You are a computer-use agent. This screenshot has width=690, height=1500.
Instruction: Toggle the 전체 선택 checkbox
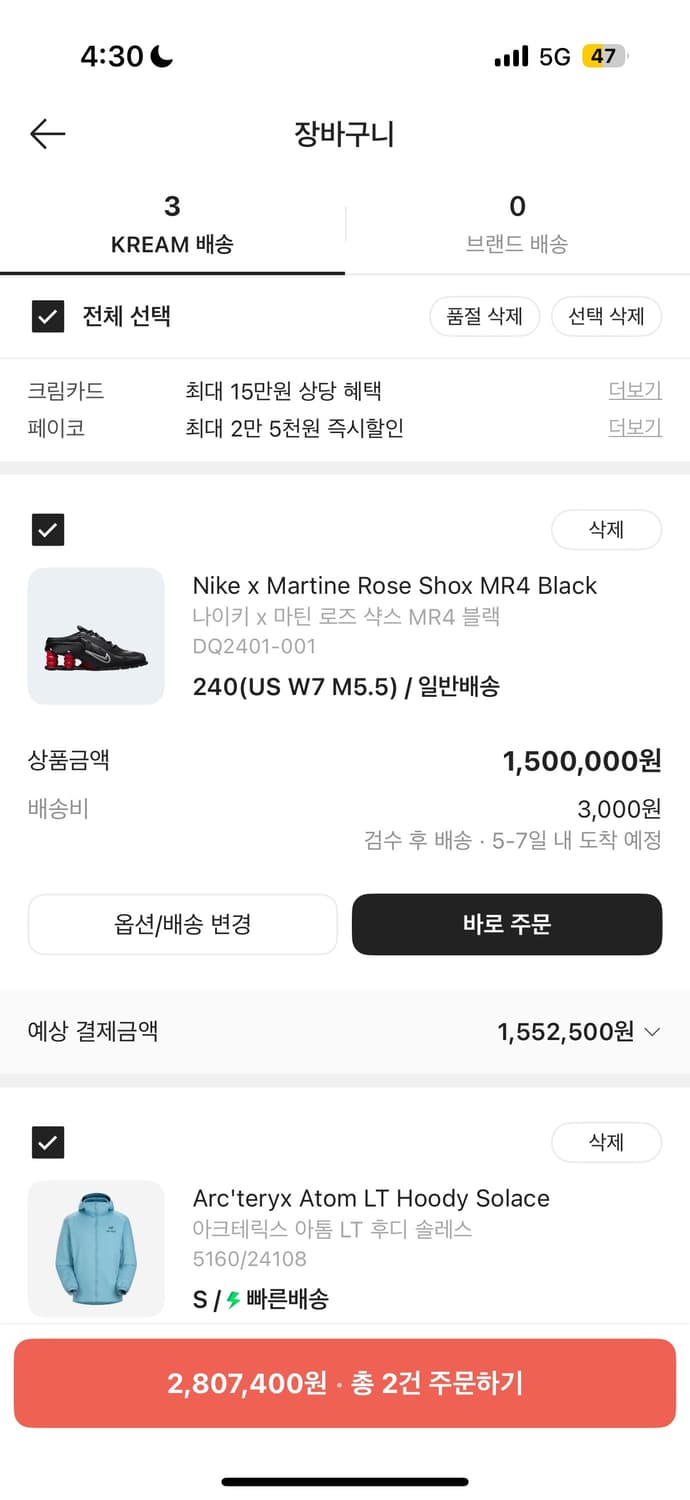pos(48,317)
